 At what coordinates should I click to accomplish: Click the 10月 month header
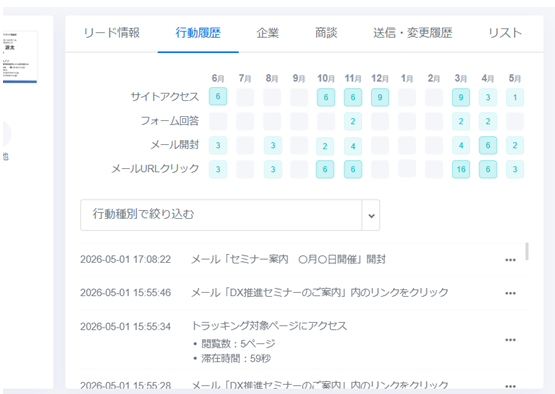click(x=326, y=78)
